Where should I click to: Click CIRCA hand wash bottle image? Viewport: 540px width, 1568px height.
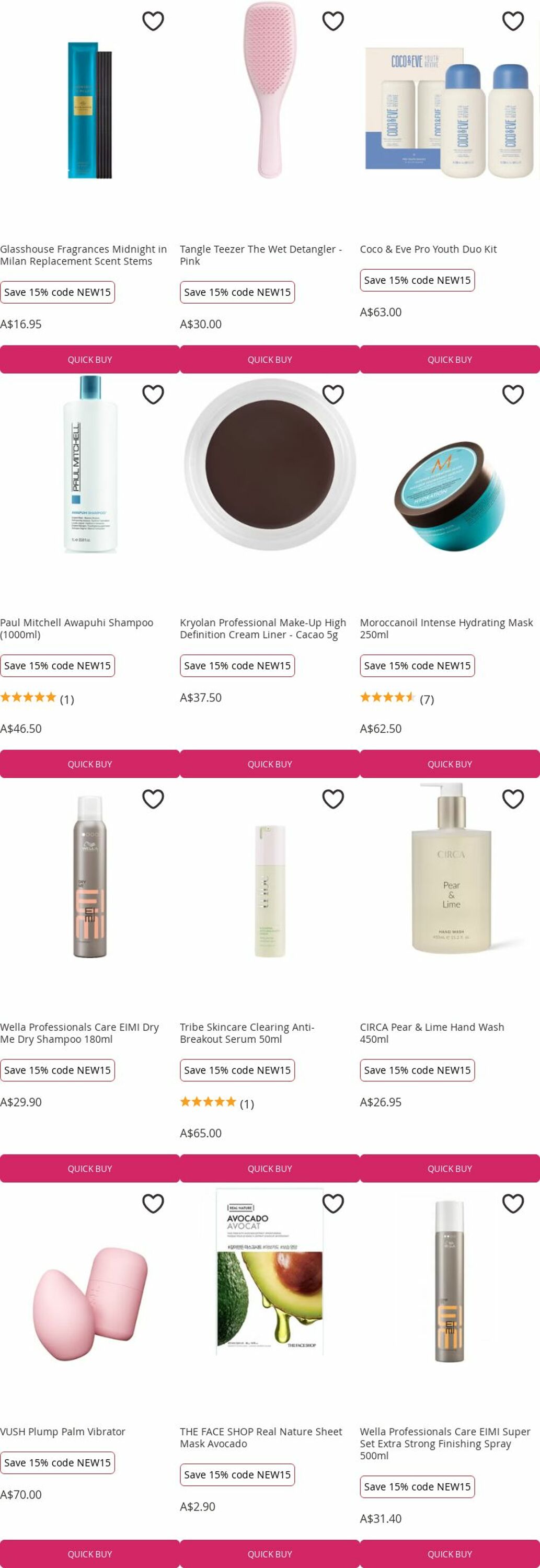[451, 868]
